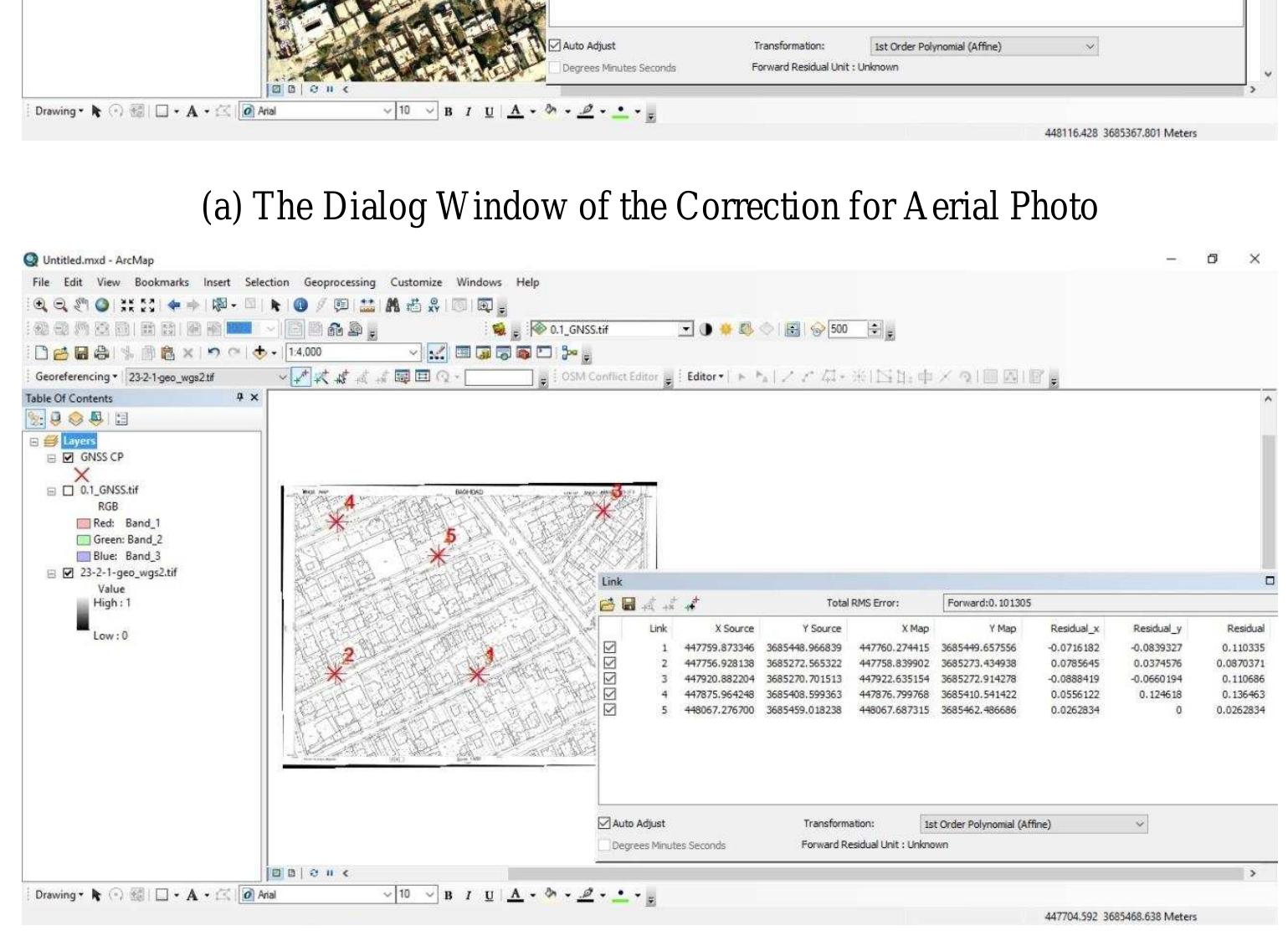Viewport: 1288px width, 931px height.
Task: Click the Full Extent globe icon
Action: (101, 306)
